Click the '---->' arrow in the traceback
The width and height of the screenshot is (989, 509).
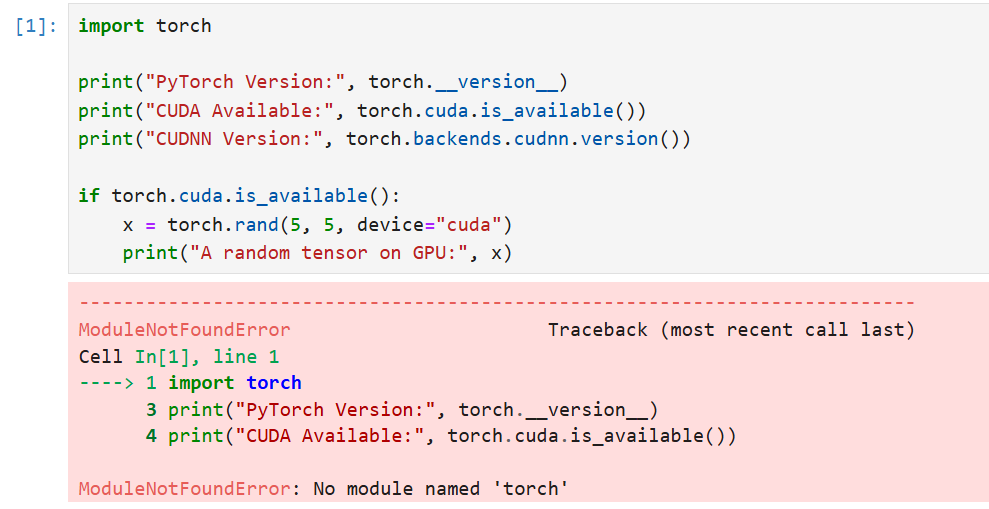pos(106,383)
